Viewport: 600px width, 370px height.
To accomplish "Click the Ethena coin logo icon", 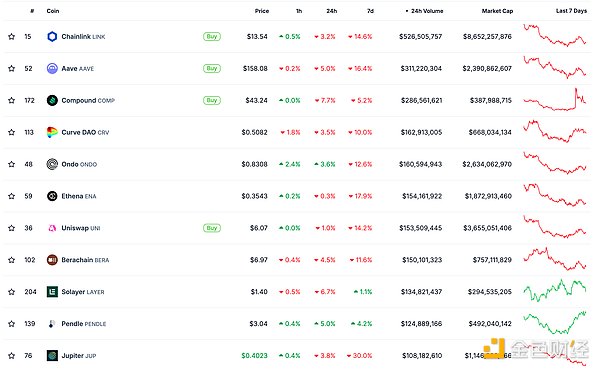I will click(52, 196).
